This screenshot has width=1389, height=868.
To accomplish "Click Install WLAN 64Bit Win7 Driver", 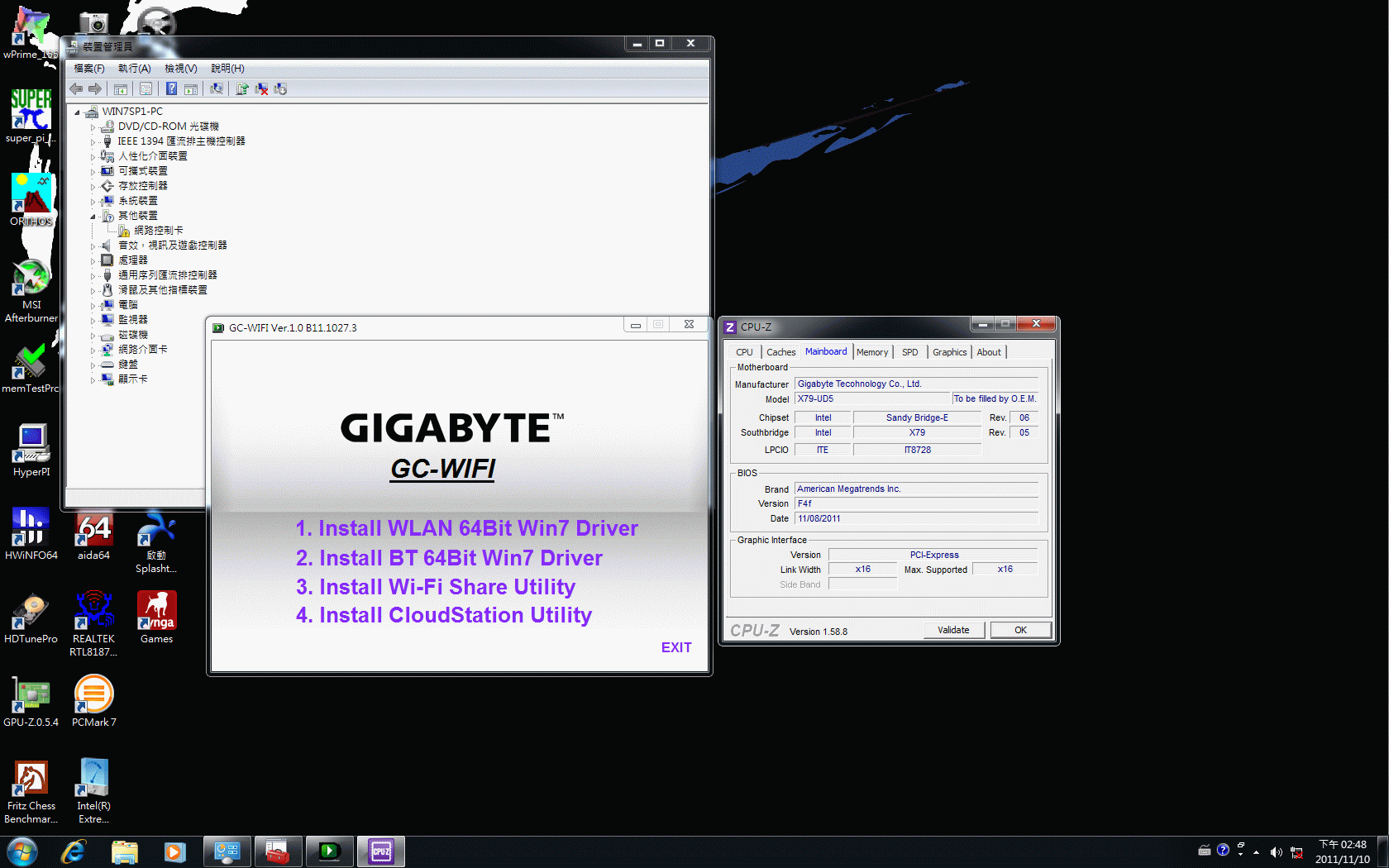I will (x=467, y=528).
